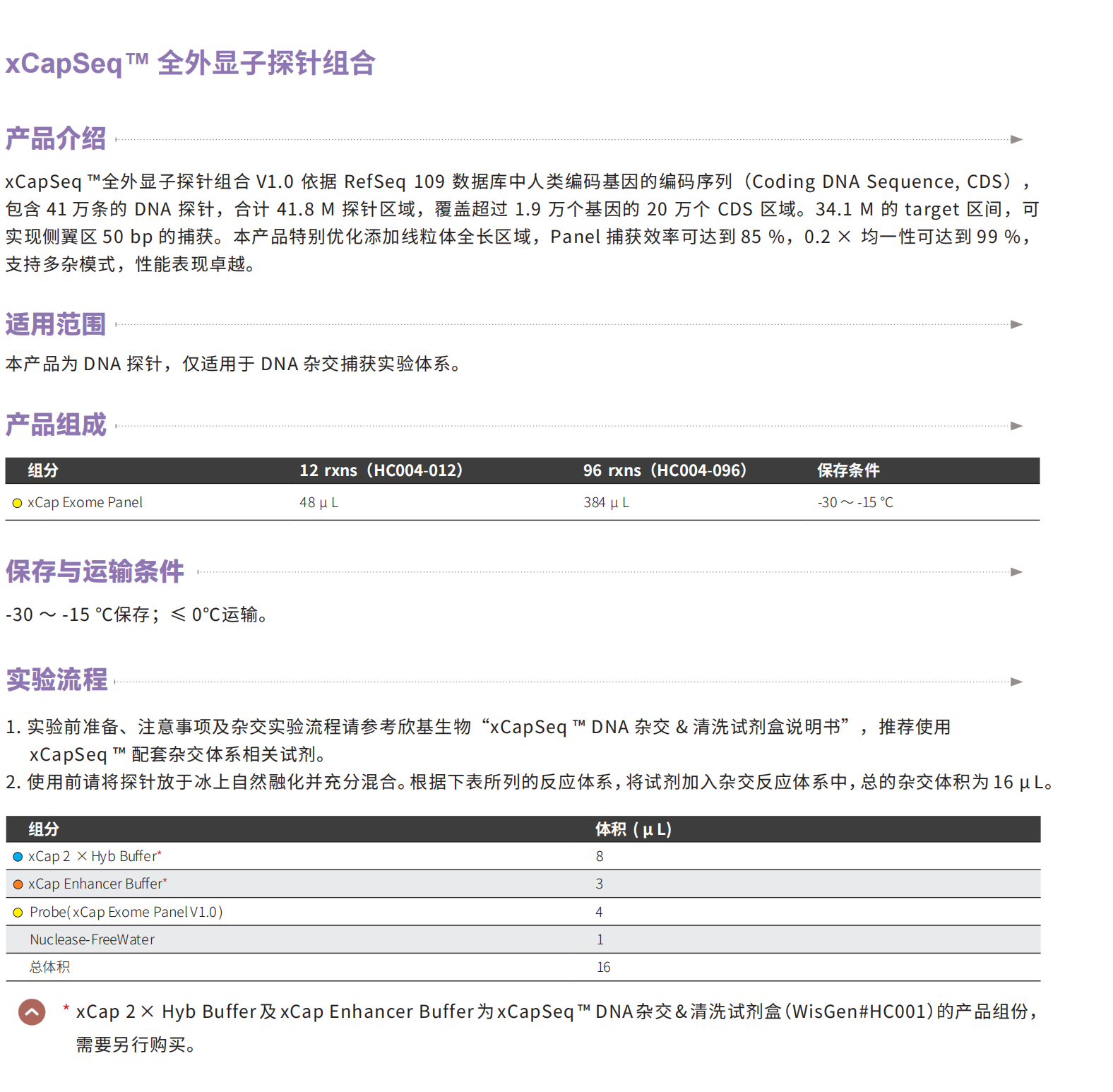This screenshot has height=1092, width=1113.
Task: Click the 组分 header in product composition table
Action: pyautogui.click(x=43, y=470)
